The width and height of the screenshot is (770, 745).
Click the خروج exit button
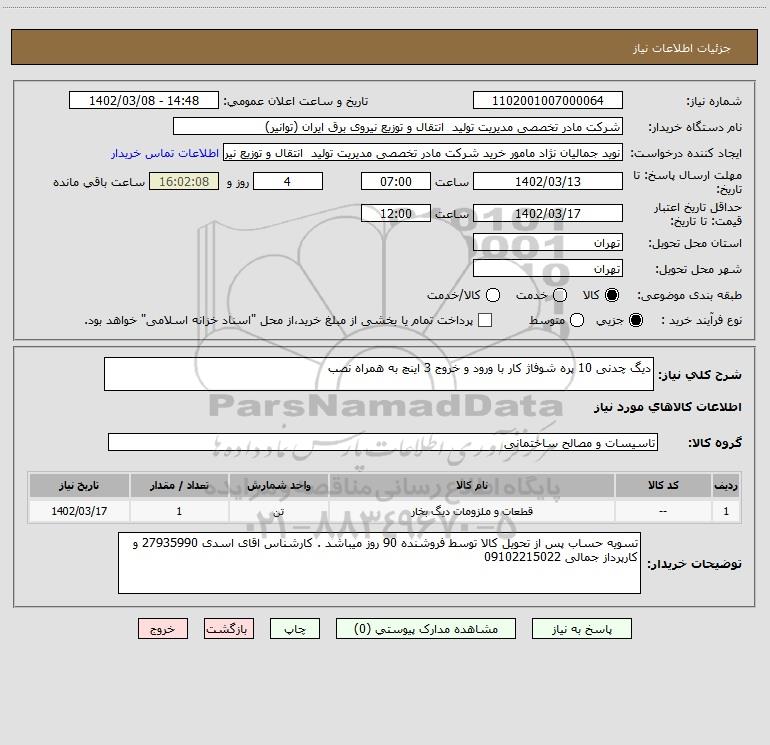pyautogui.click(x=163, y=629)
